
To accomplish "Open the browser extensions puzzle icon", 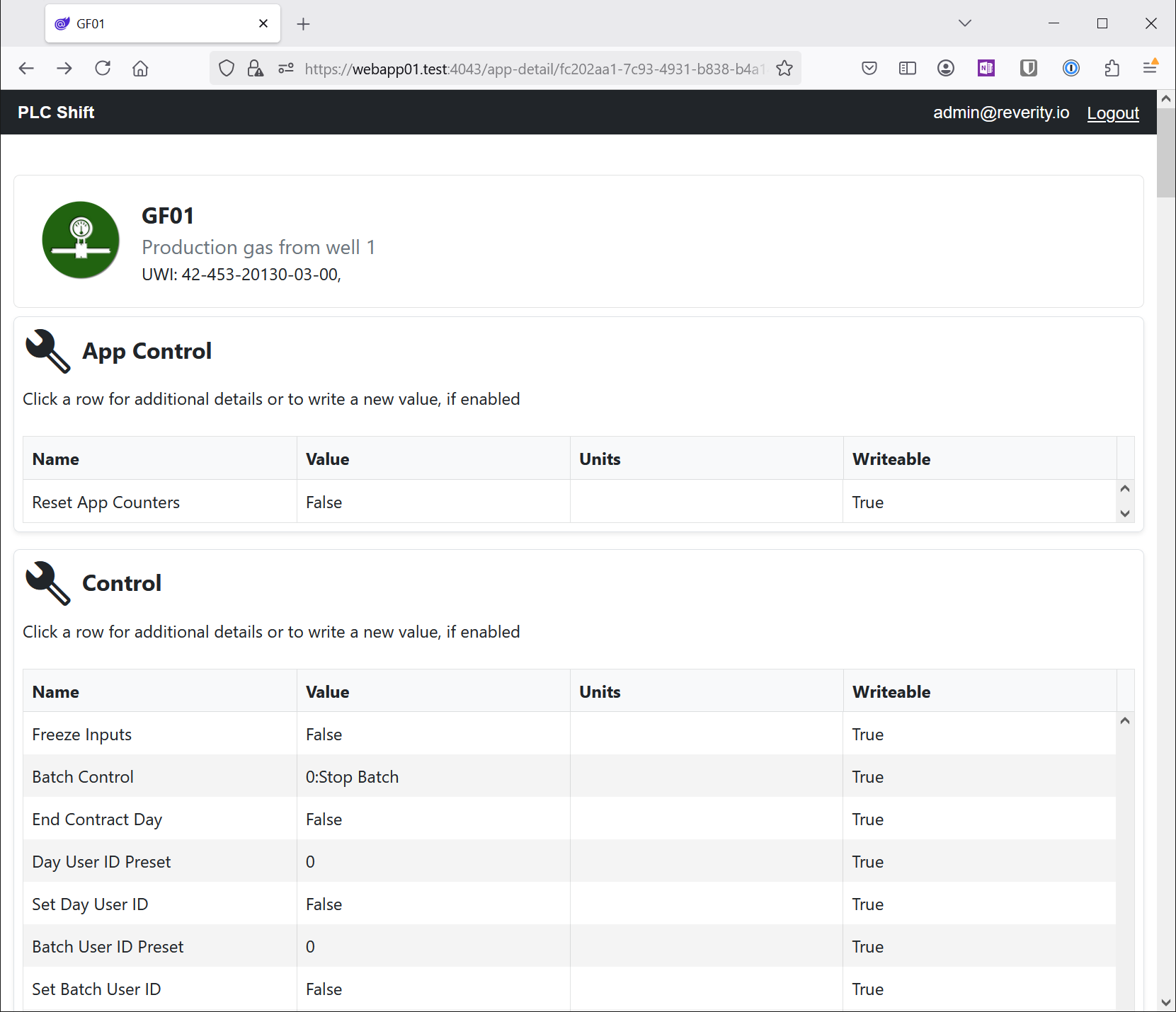I will (x=1112, y=69).
